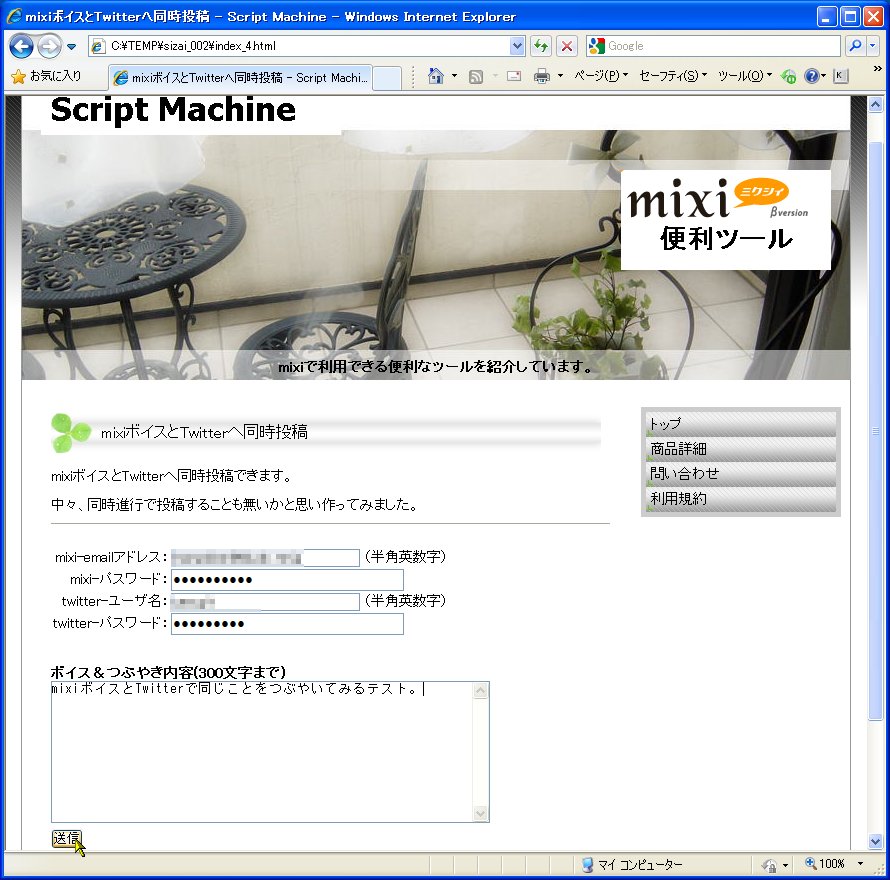
Task: Select the mixiボイスとTwitterへ同時投稿 browser tab
Action: pos(240,78)
